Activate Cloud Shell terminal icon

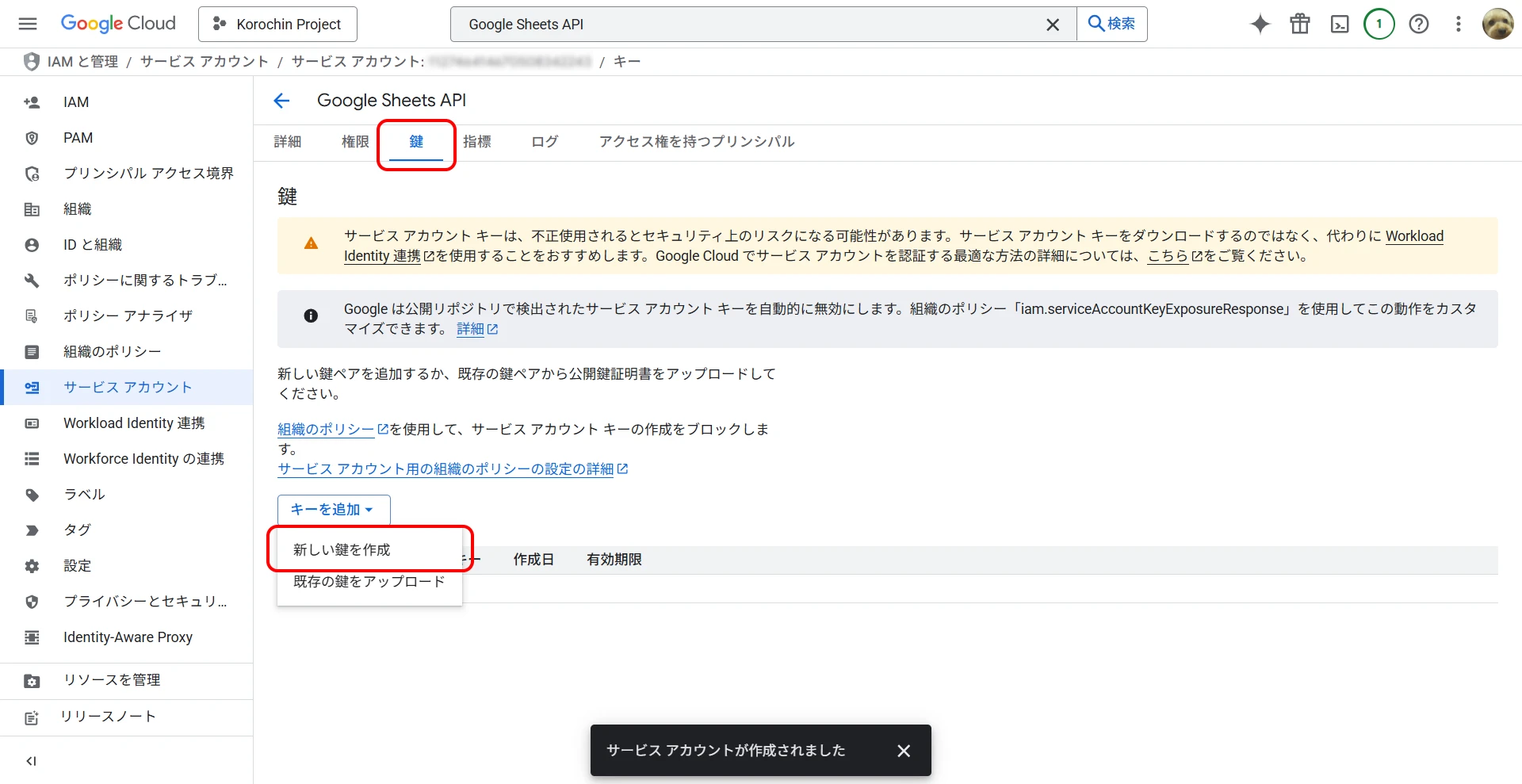click(1340, 24)
